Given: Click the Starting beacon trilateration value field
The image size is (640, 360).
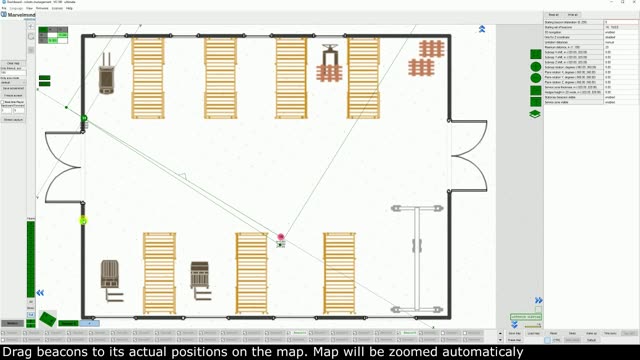Looking at the screenshot, I should click(621, 22).
